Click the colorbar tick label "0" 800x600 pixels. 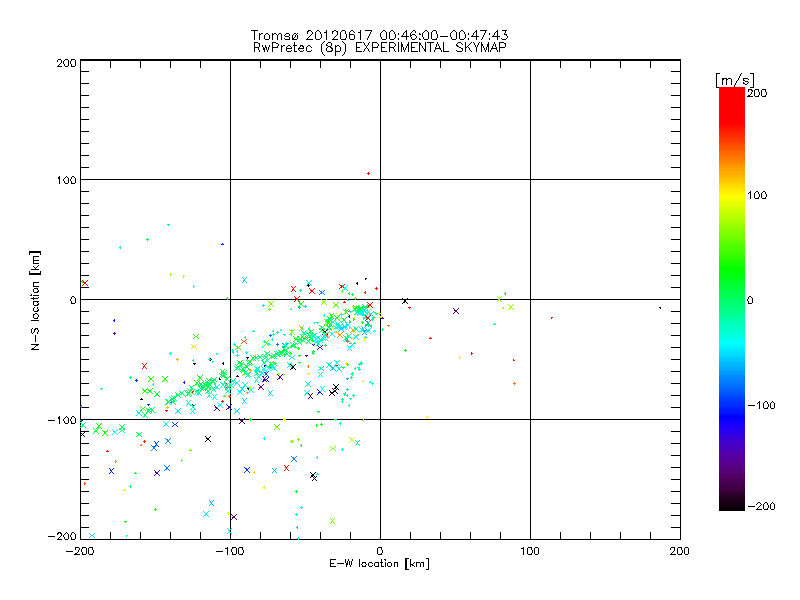pos(750,301)
